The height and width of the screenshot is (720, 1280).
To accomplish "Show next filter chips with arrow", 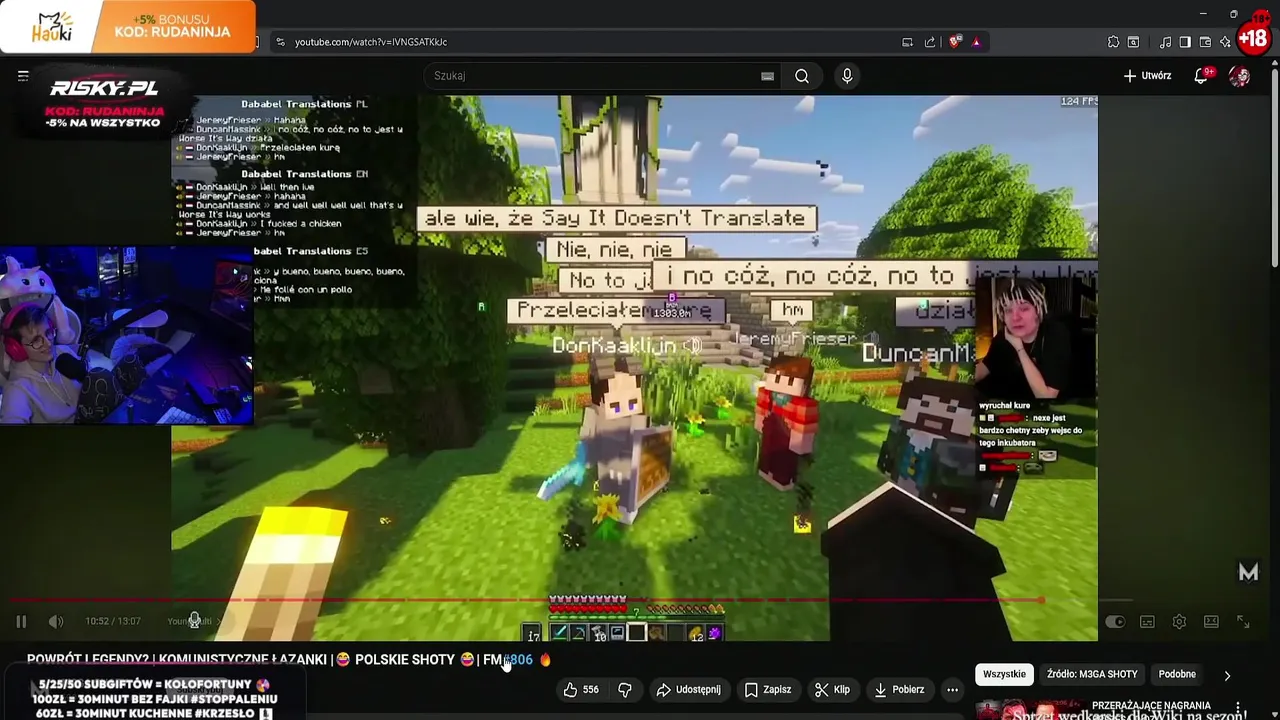I will [1227, 675].
